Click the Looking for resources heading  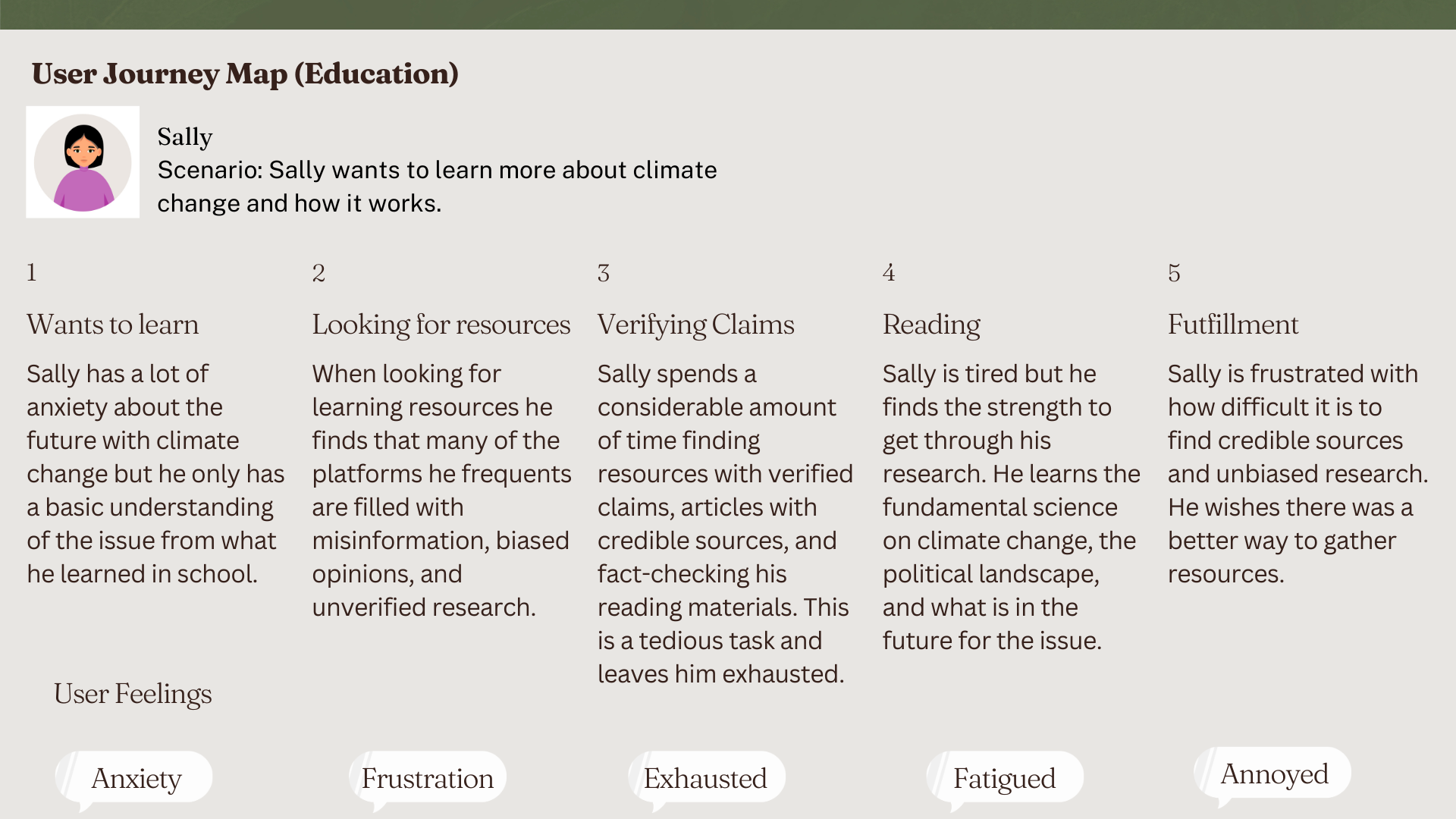click(441, 325)
